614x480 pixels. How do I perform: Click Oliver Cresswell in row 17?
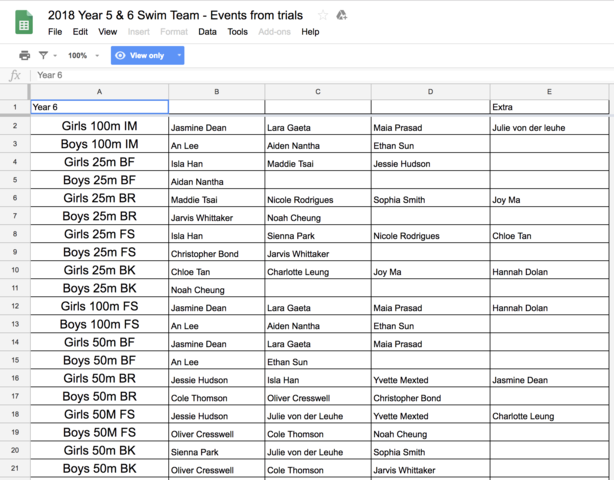tap(318, 396)
